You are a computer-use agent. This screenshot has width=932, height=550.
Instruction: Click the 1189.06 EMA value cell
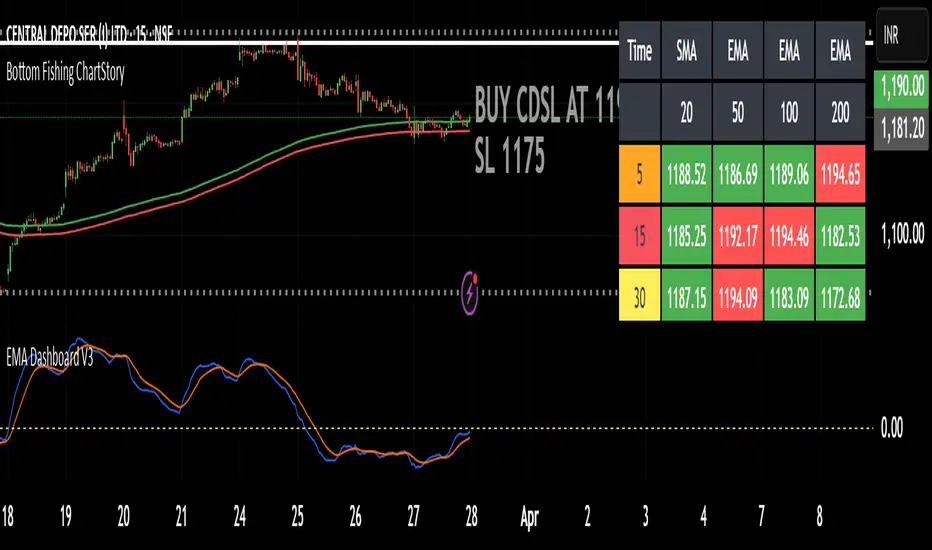coord(789,174)
